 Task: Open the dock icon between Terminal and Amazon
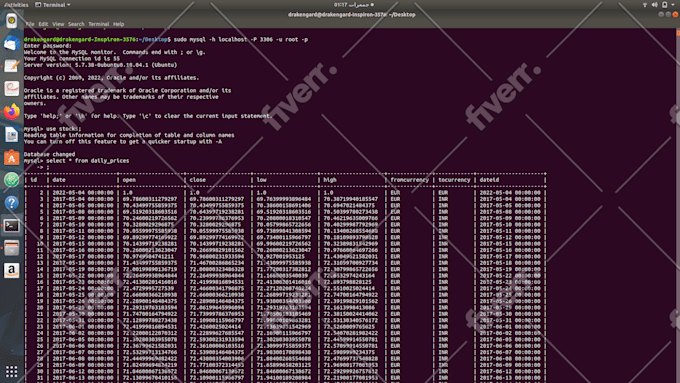pyautogui.click(x=12, y=248)
